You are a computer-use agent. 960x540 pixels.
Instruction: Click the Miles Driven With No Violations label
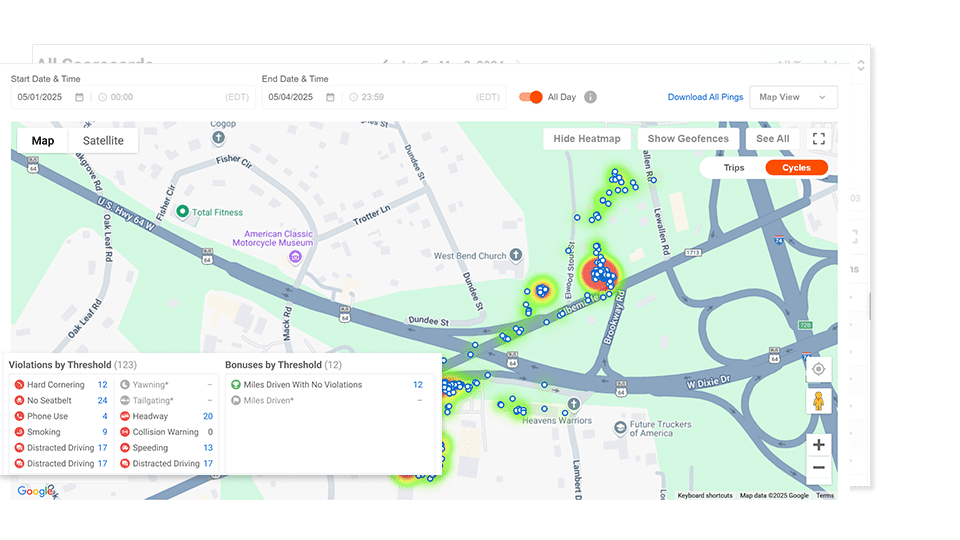(302, 384)
